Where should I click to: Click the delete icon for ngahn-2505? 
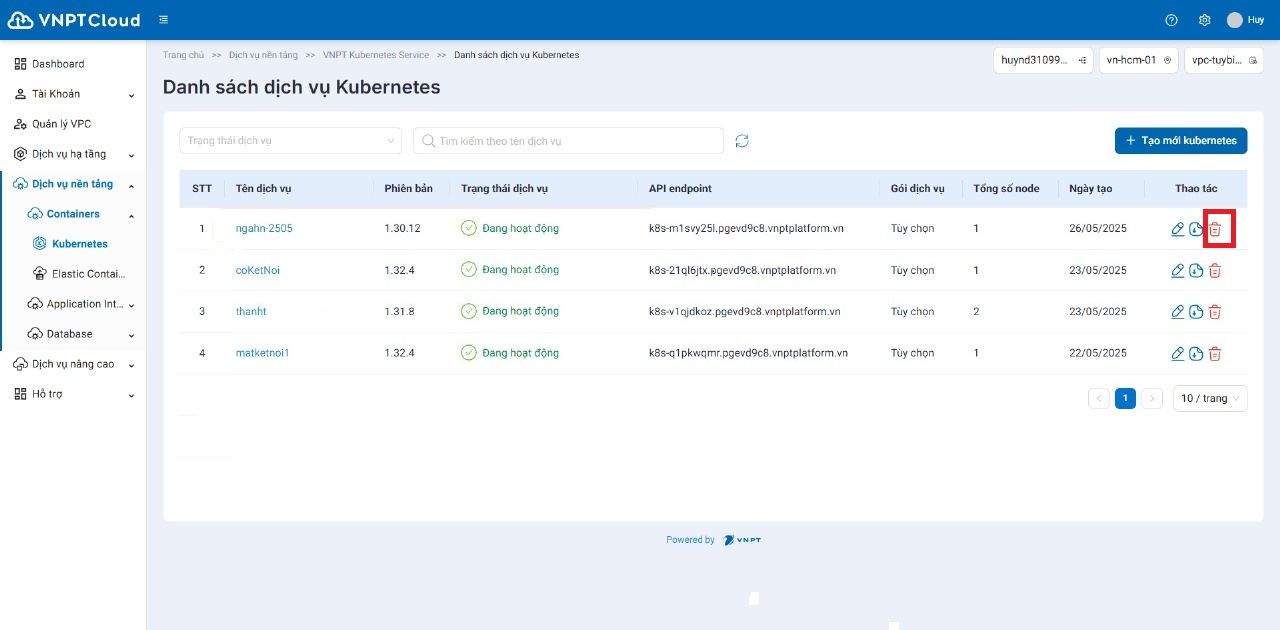tap(1215, 229)
